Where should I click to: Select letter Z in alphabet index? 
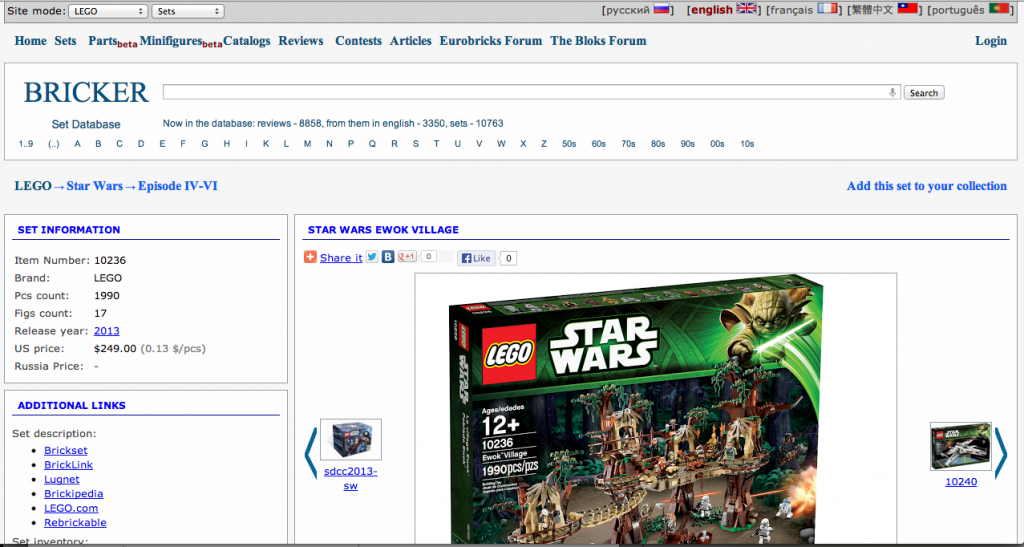click(543, 144)
